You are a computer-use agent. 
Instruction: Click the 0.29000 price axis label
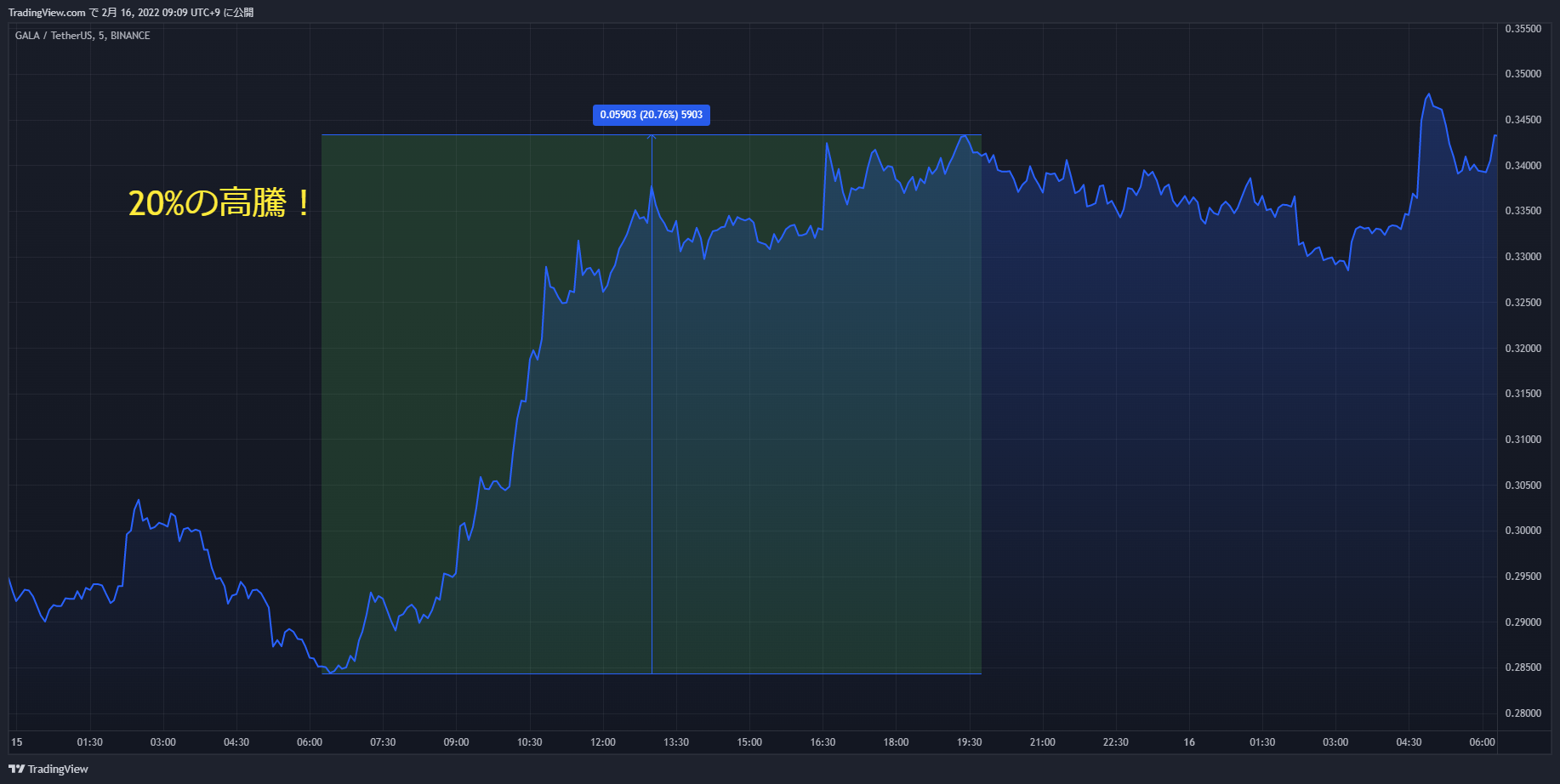pyautogui.click(x=1523, y=622)
